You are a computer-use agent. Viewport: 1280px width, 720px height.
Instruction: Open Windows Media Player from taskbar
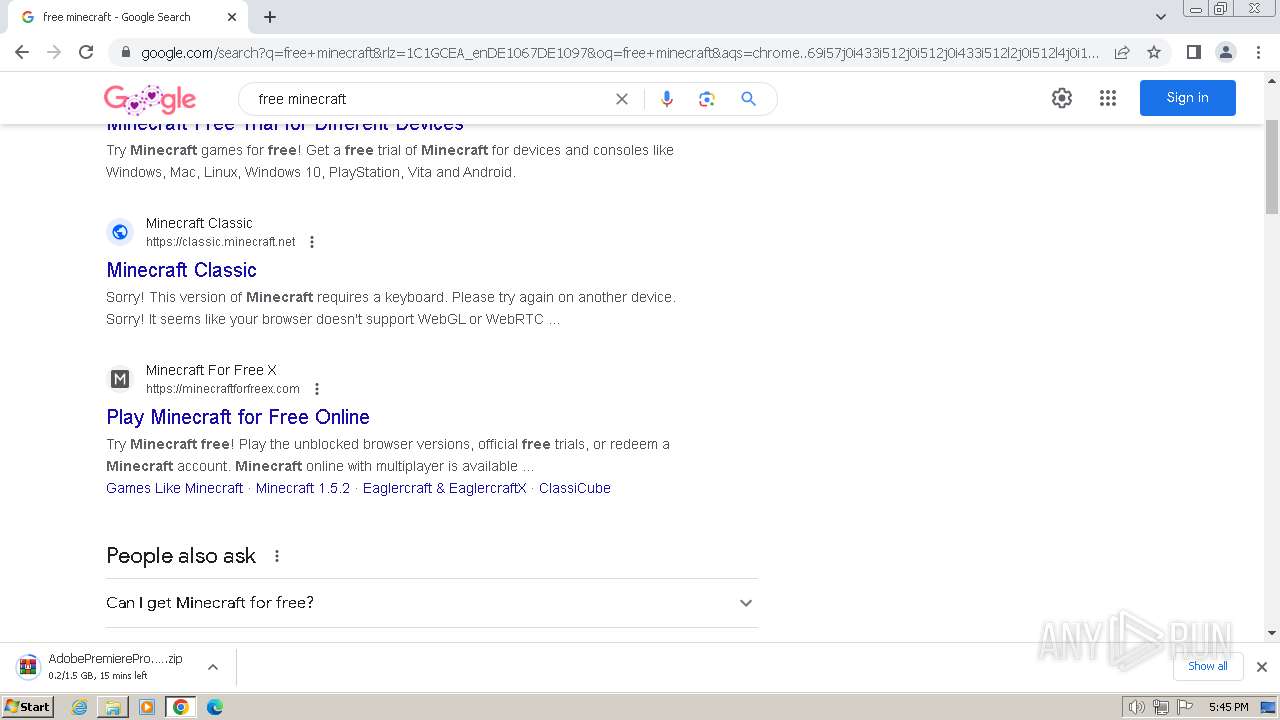[147, 707]
